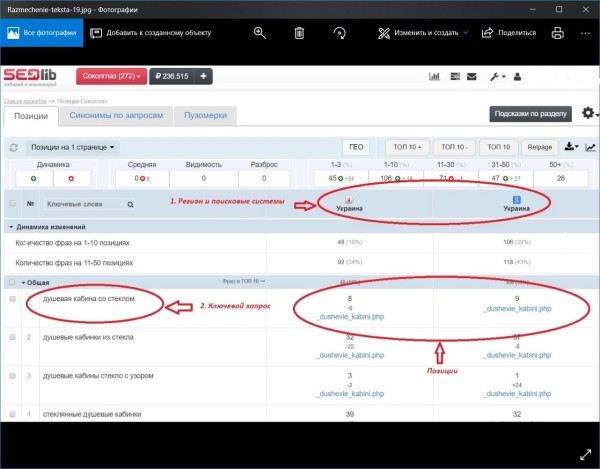Screen dimensions: 600x469
Task: Open the bar chart statistics icon
Action: tap(434, 77)
